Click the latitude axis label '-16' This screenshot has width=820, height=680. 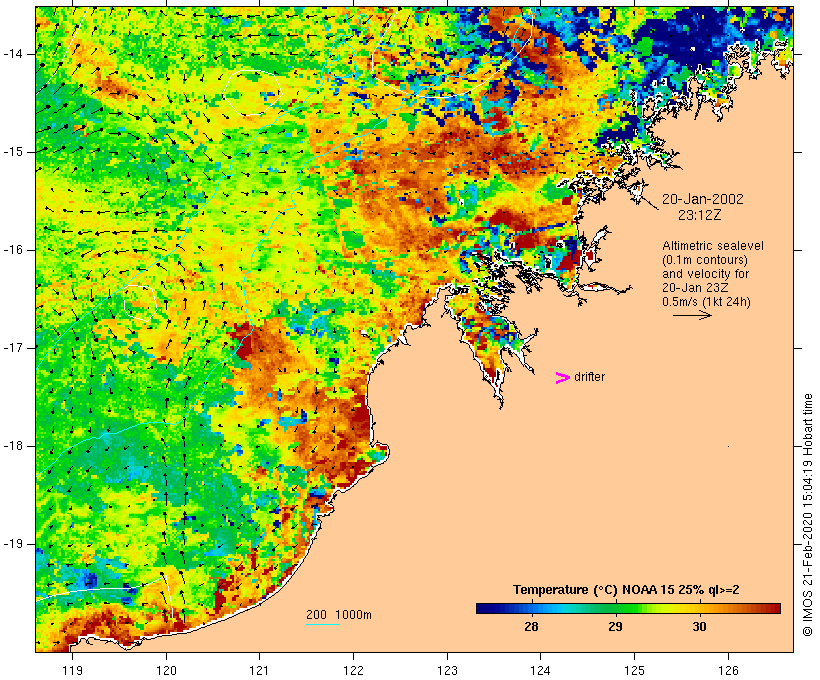12,250
